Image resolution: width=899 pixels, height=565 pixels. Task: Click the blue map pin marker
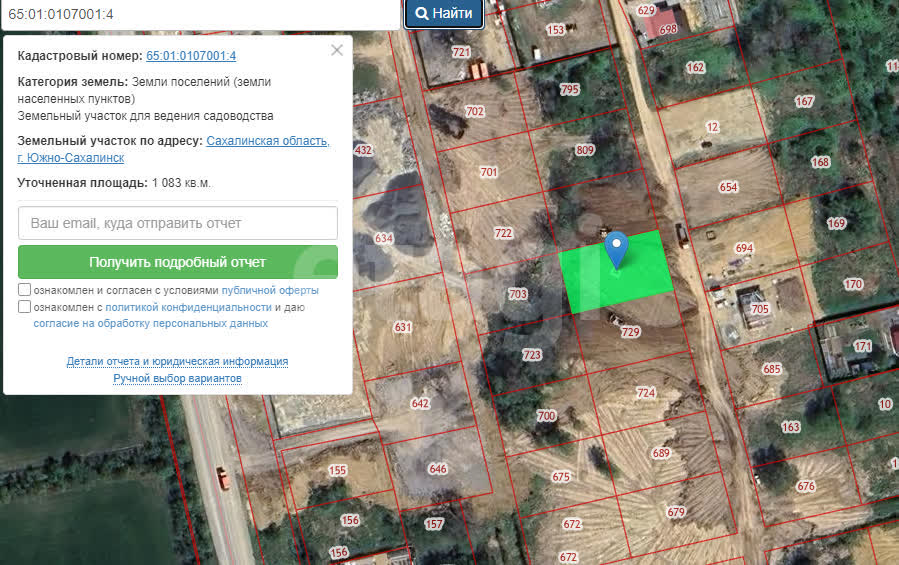click(617, 247)
